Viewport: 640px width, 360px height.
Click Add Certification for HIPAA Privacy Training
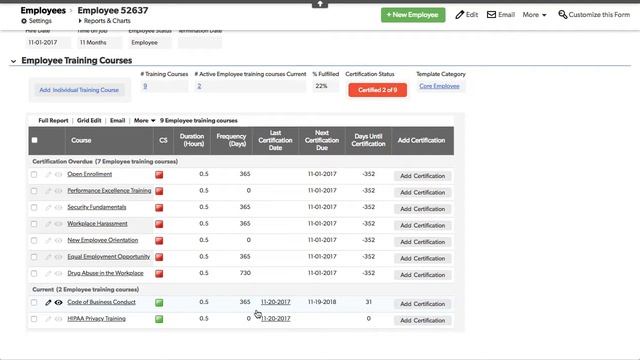tap(422, 320)
